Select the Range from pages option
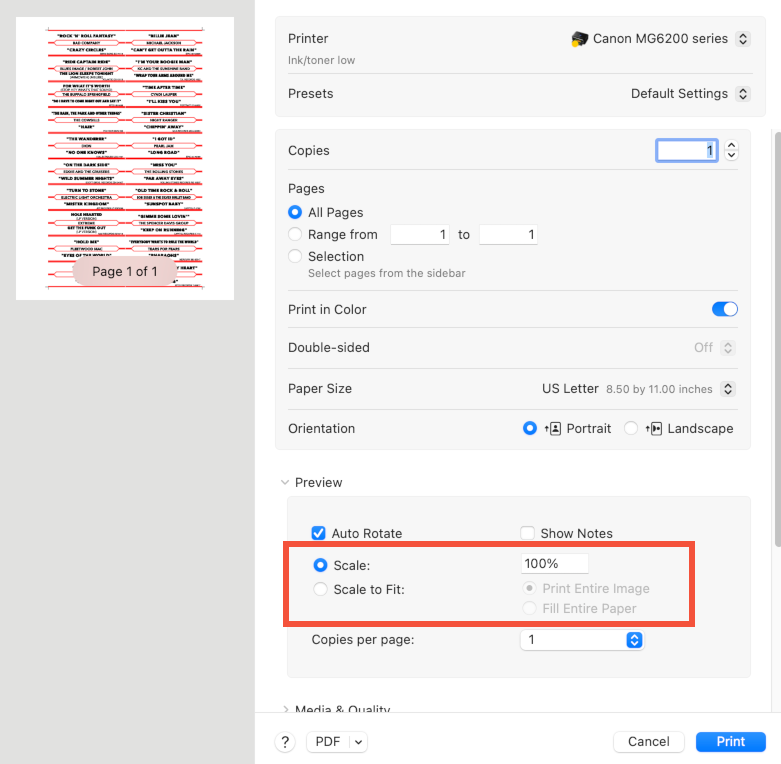Viewport: 781px width, 764px height. 295,234
